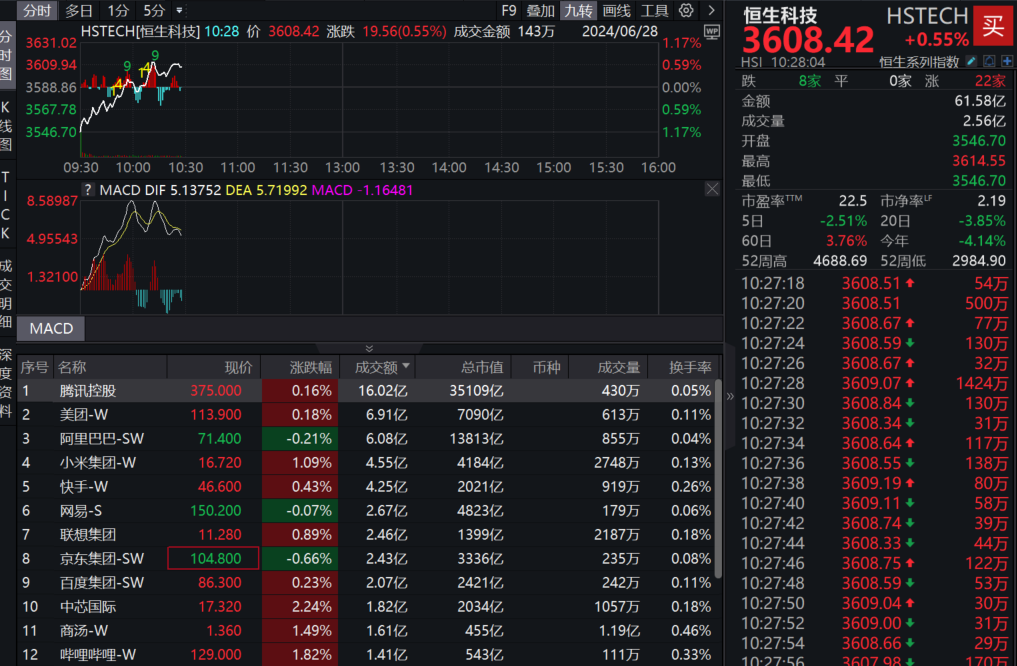Open the MACD help question mark icon
Viewport: 1017px width, 666px height.
(x=89, y=190)
